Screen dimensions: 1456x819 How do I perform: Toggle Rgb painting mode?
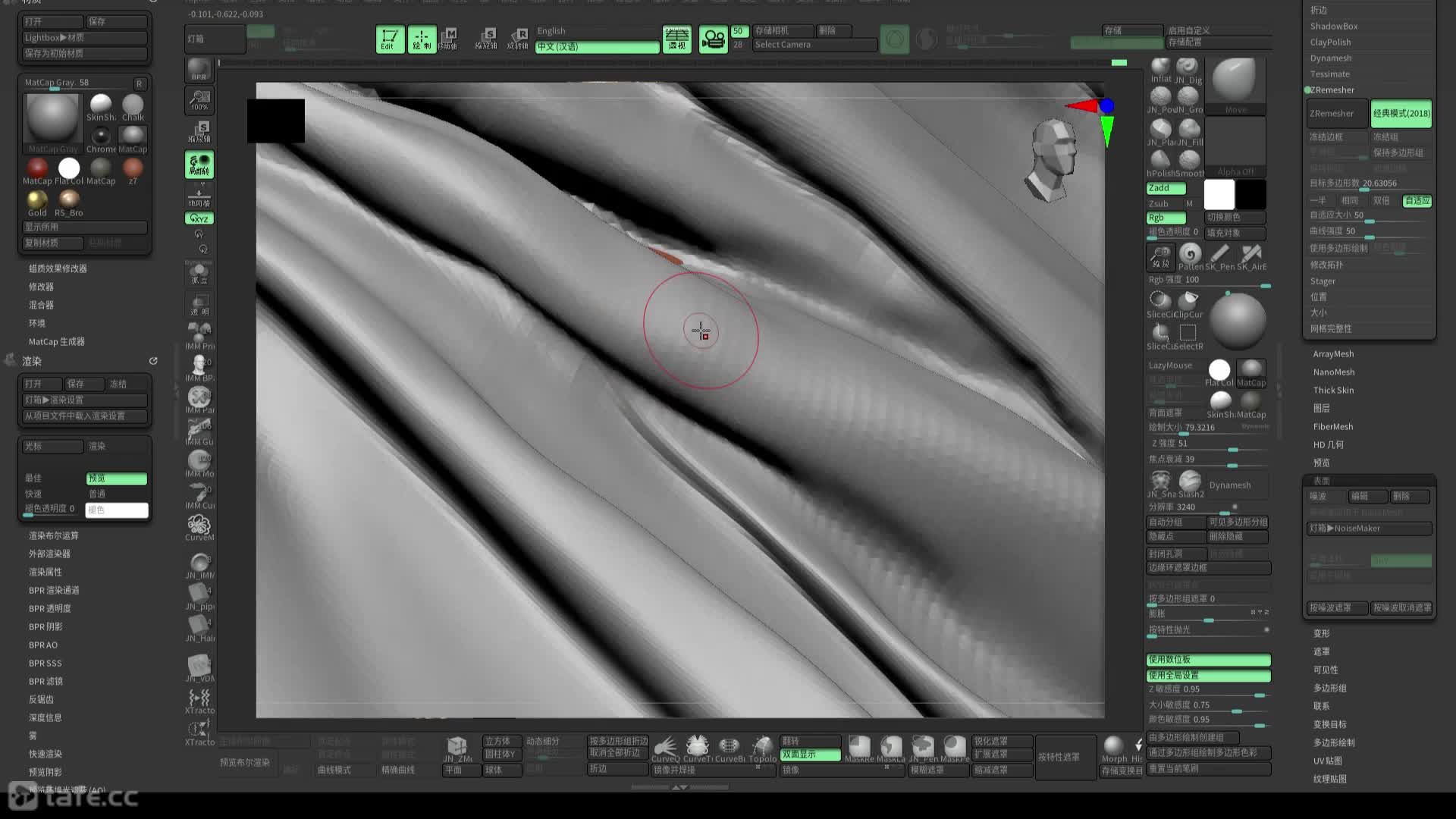point(1166,218)
